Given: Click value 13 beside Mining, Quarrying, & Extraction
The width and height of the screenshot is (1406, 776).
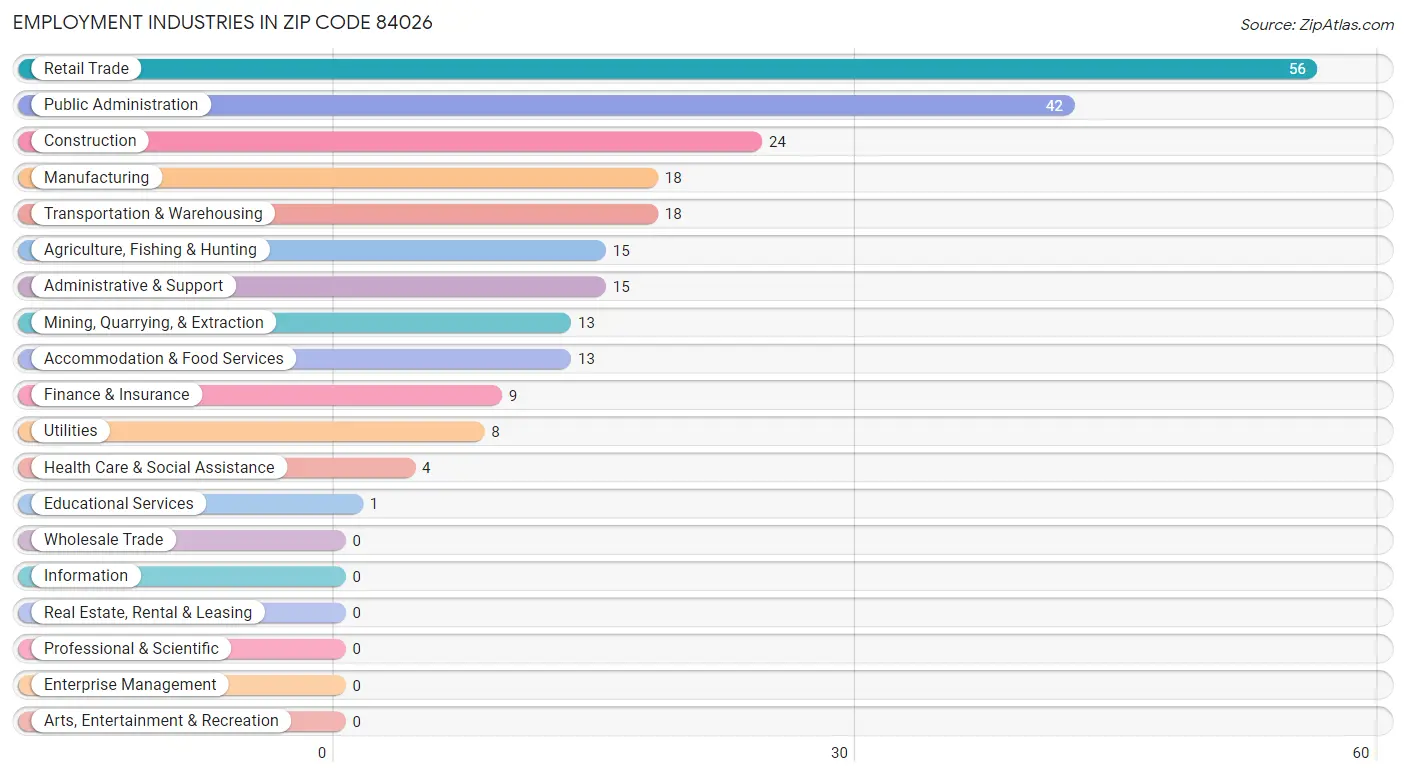Looking at the screenshot, I should pos(586,323).
